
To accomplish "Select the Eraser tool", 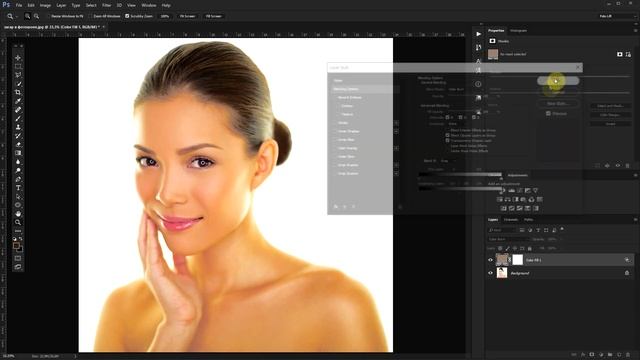I will click(x=18, y=144).
